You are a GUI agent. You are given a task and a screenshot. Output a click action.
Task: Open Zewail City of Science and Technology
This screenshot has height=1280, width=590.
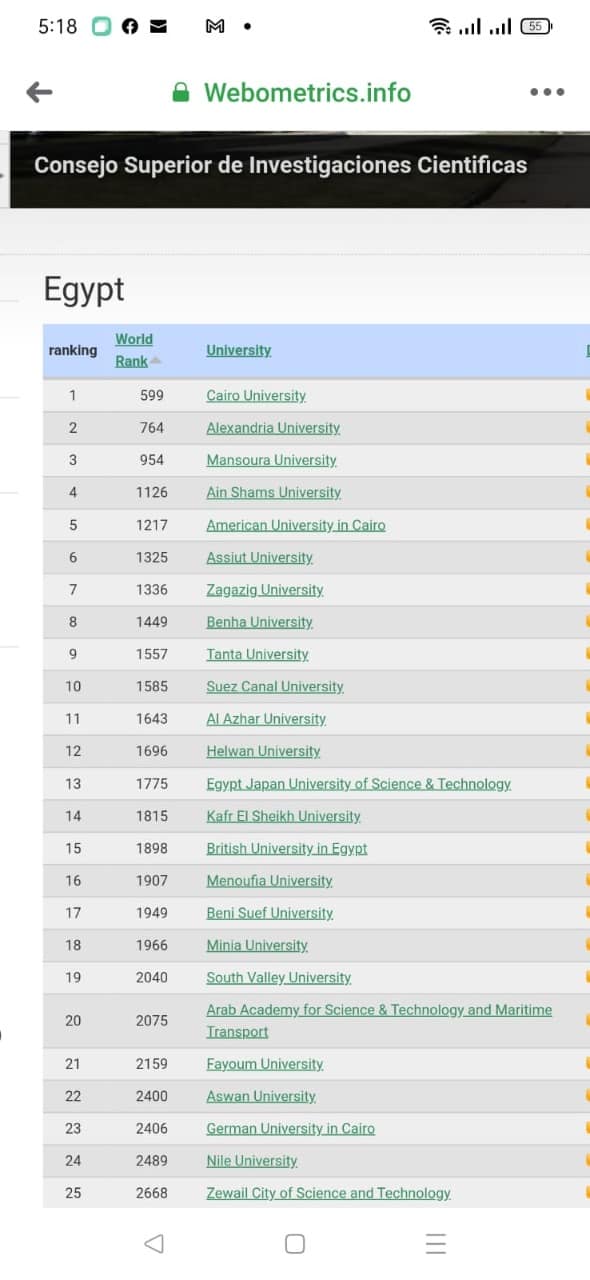tap(329, 1193)
